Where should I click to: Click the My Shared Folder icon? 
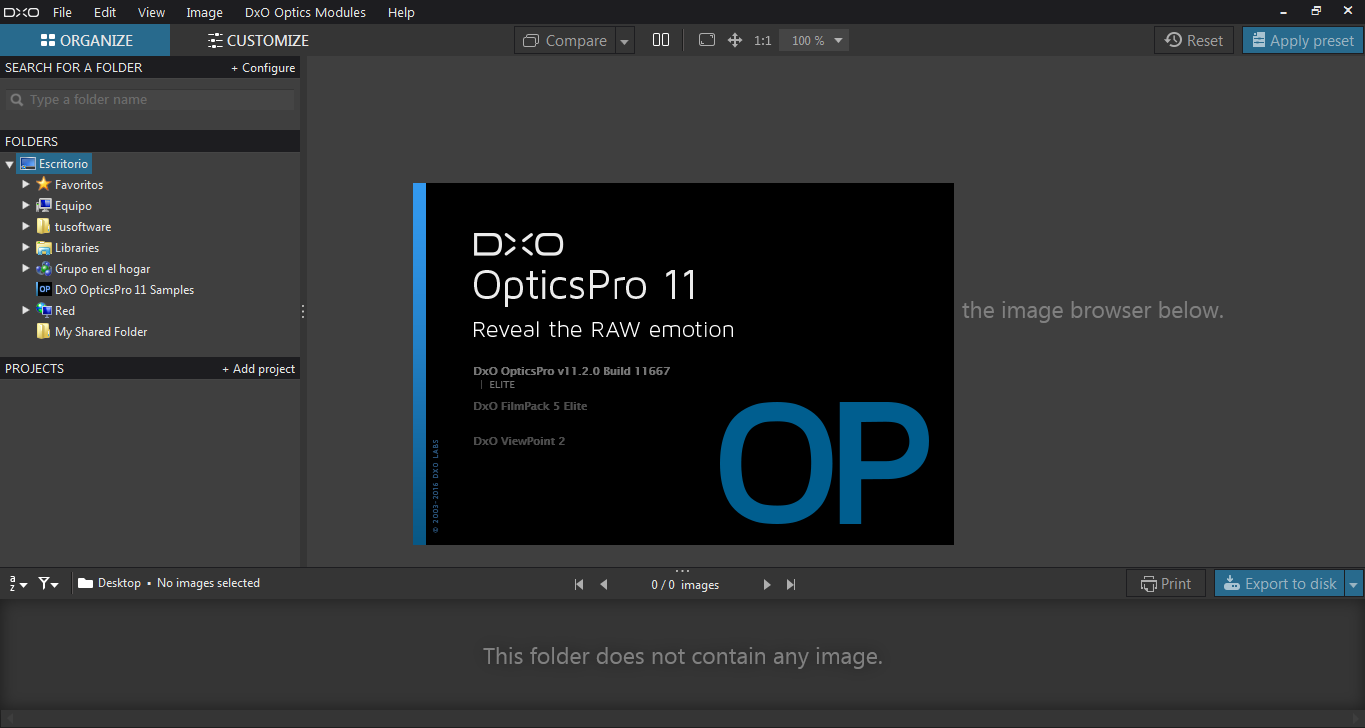pyautogui.click(x=43, y=331)
